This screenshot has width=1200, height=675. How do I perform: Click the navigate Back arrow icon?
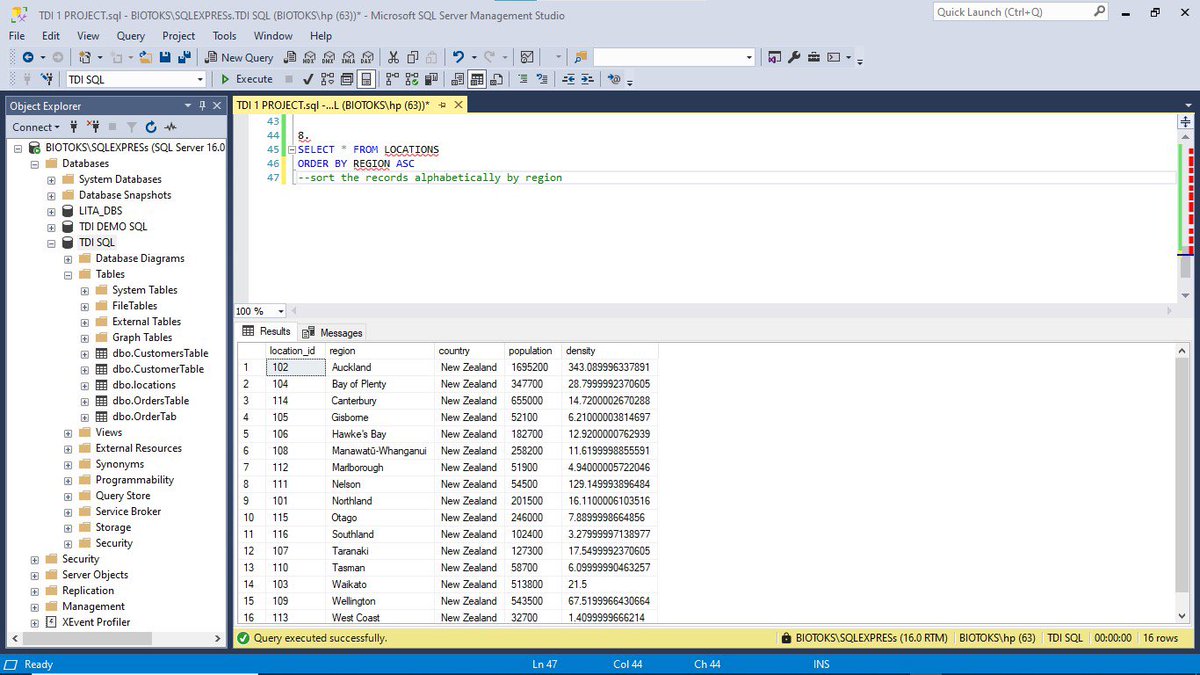pos(28,57)
